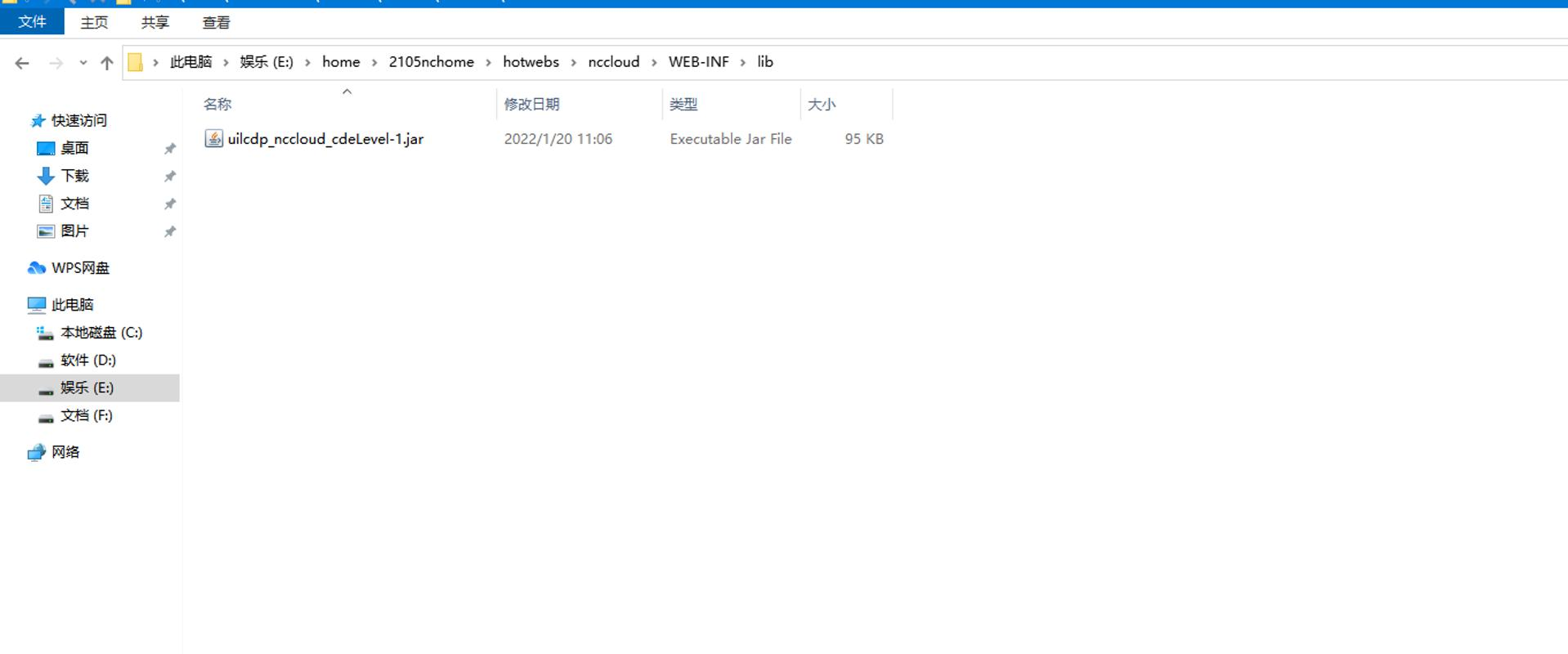The height and width of the screenshot is (654, 1568).
Task: Click lib segment in breadcrumb
Action: (x=764, y=62)
